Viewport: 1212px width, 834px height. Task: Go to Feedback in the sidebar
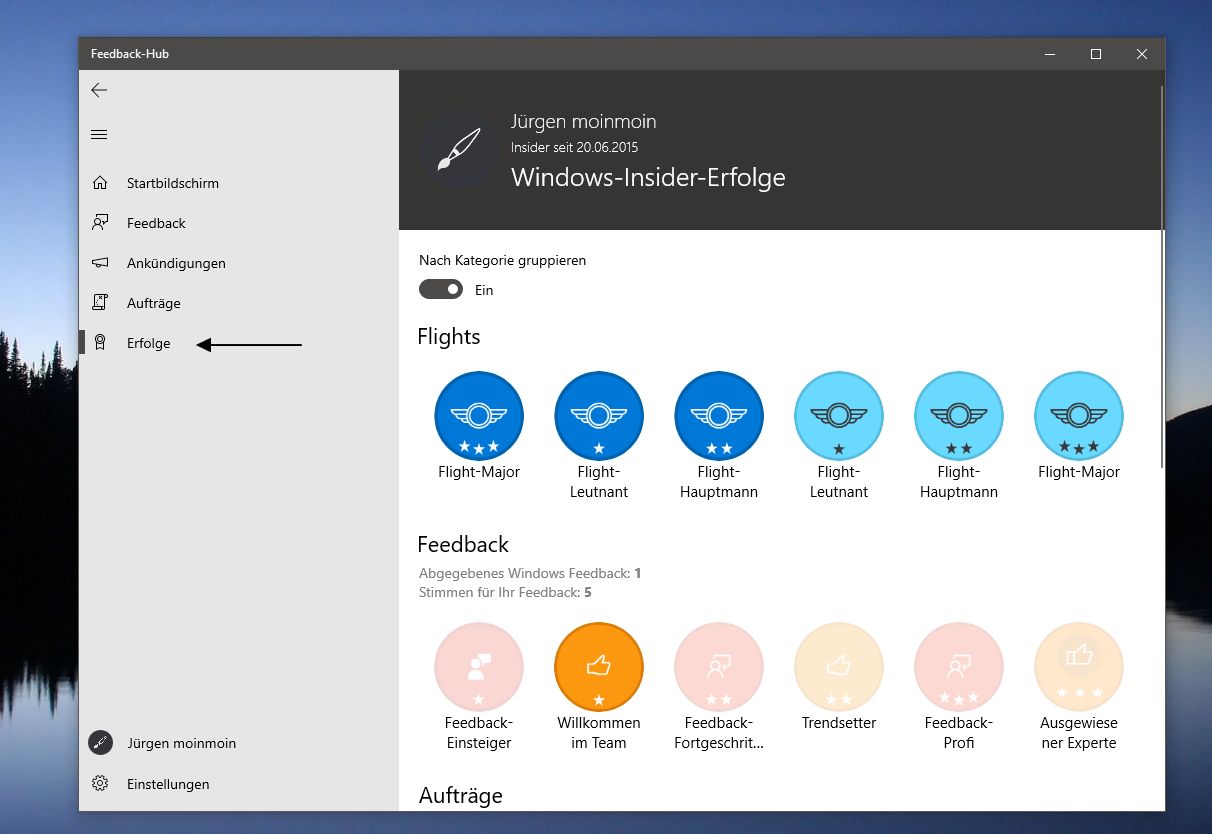(x=239, y=223)
